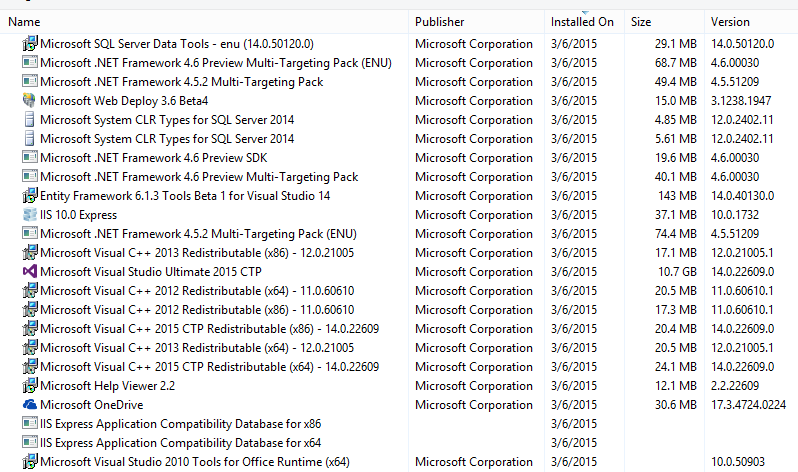Image resolution: width=798 pixels, height=472 pixels.
Task: Click icon for Visual C++ 2013 Redistributable (x86)
Action: pos(30,253)
